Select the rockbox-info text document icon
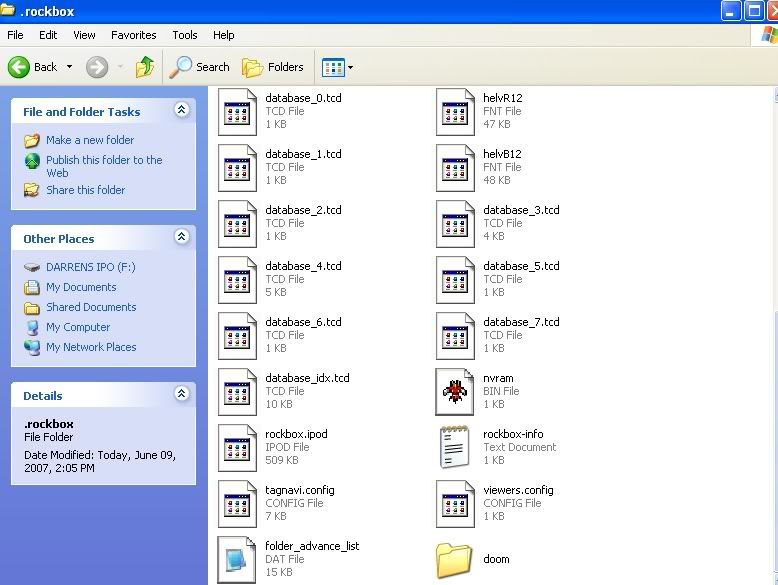 click(x=455, y=447)
